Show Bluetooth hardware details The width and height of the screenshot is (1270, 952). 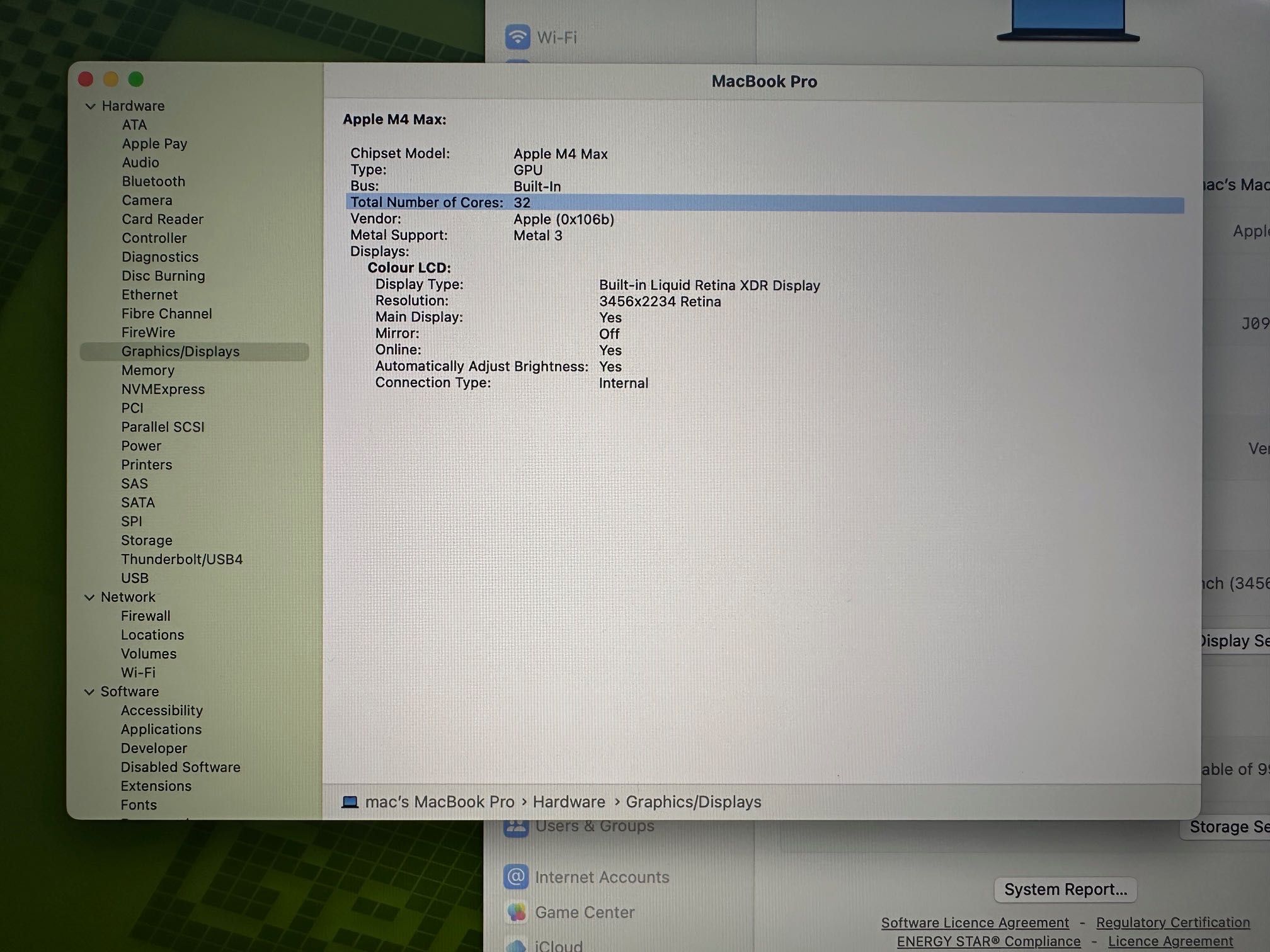154,181
